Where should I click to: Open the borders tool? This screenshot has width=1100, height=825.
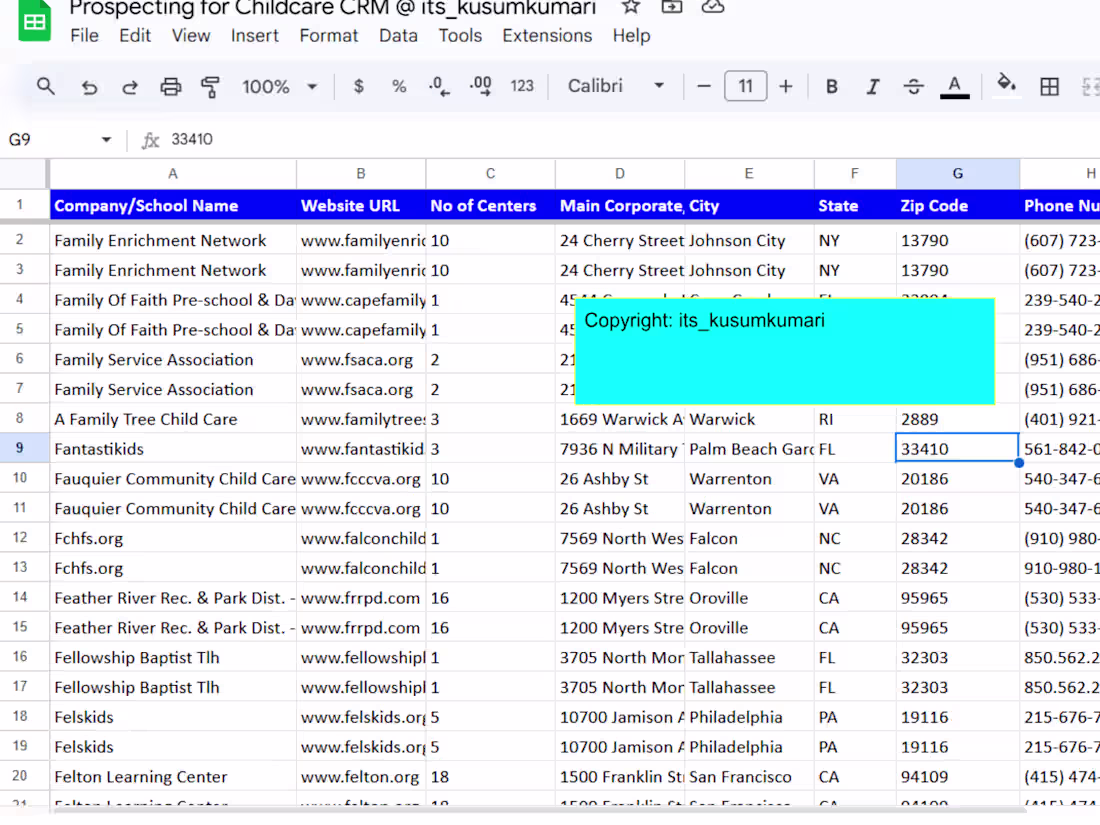pyautogui.click(x=1048, y=86)
